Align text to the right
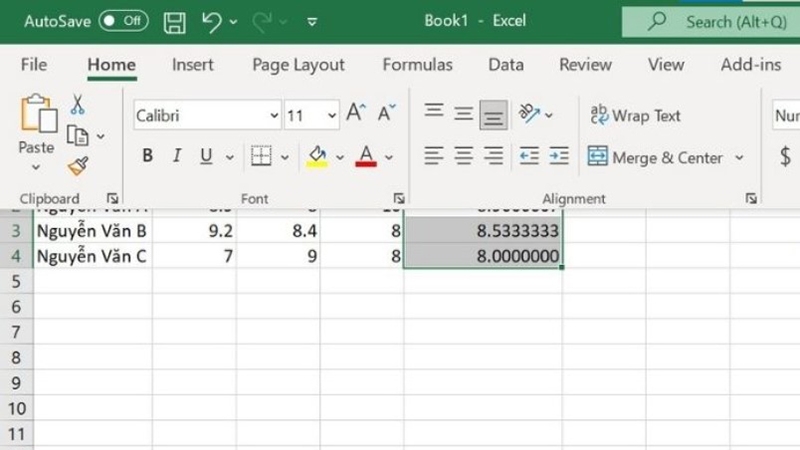This screenshot has height=450, width=800. 493,156
